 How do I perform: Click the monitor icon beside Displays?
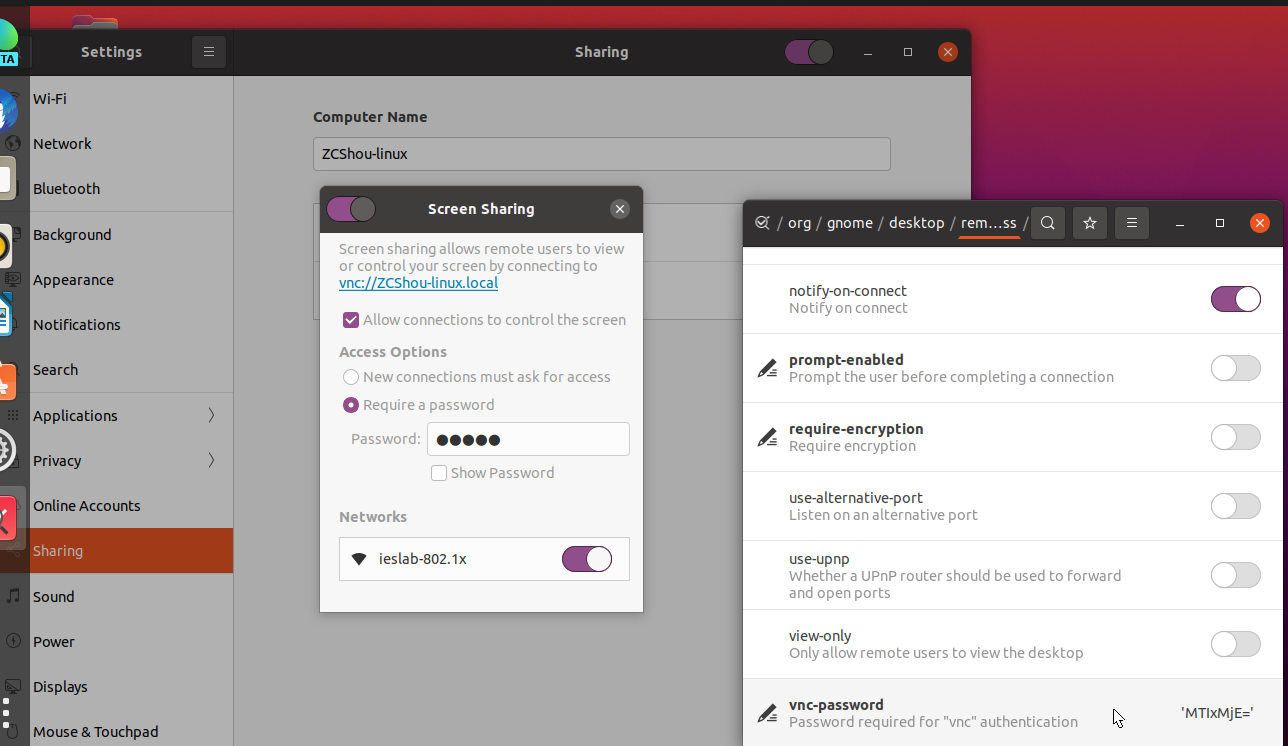pos(13,687)
